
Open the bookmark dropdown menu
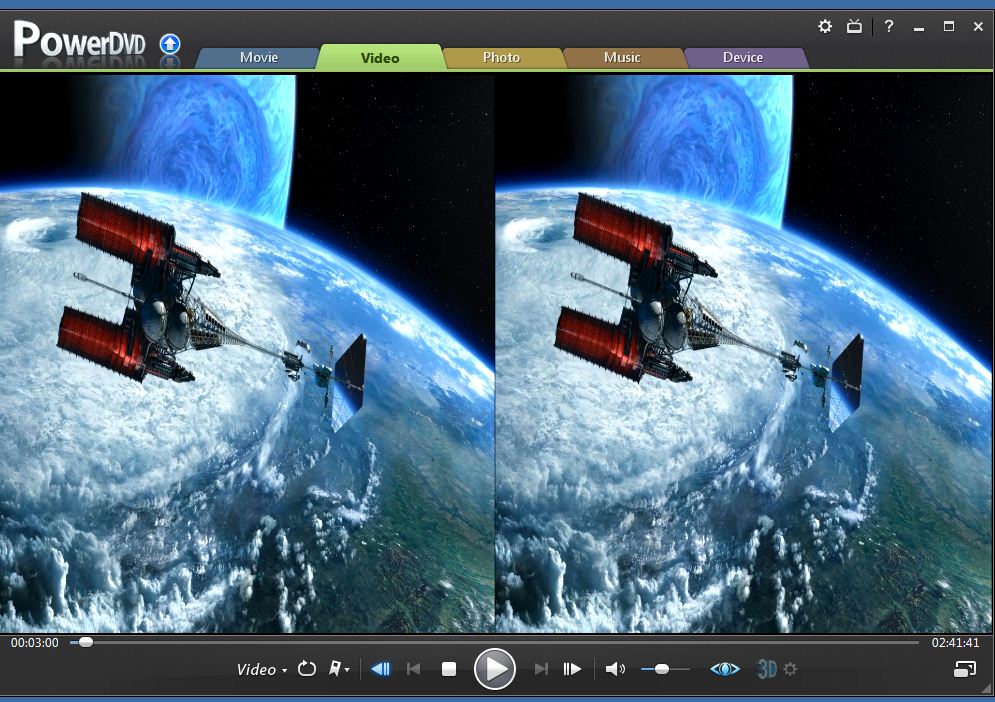(339, 668)
